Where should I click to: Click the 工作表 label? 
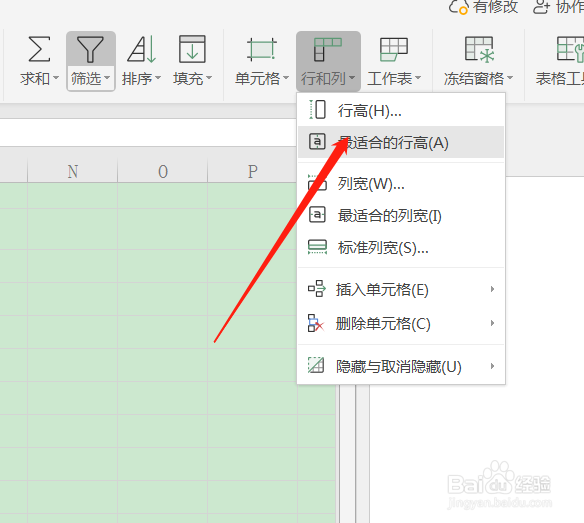pyautogui.click(x=390, y=79)
